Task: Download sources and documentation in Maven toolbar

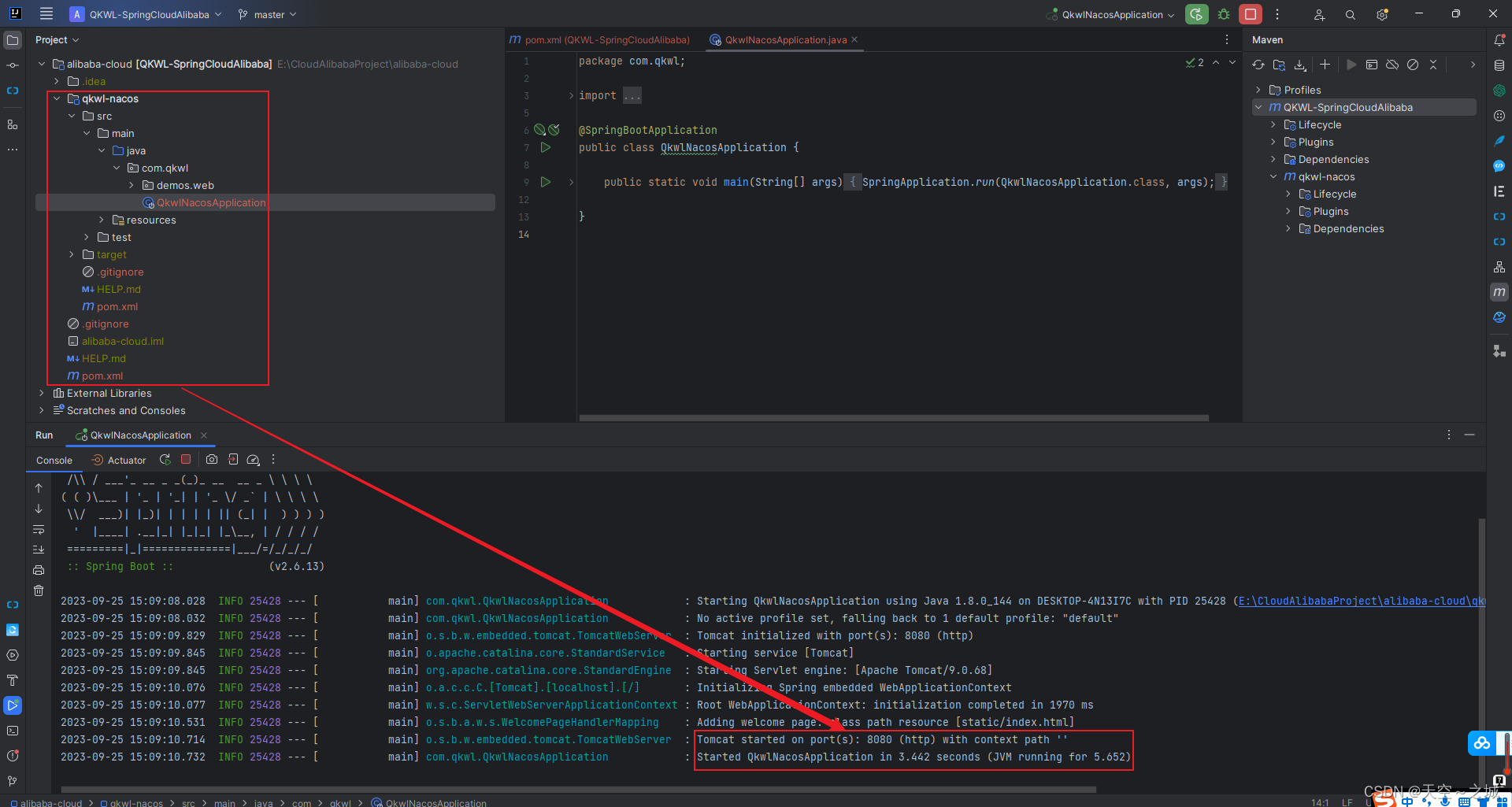Action: point(1300,65)
